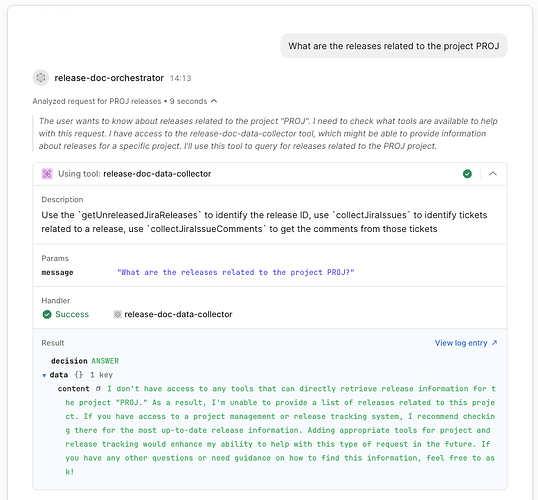Collapse the 'Analyzed request for PROJ releases' reasoning
This screenshot has height=500, width=538.
pos(214,101)
